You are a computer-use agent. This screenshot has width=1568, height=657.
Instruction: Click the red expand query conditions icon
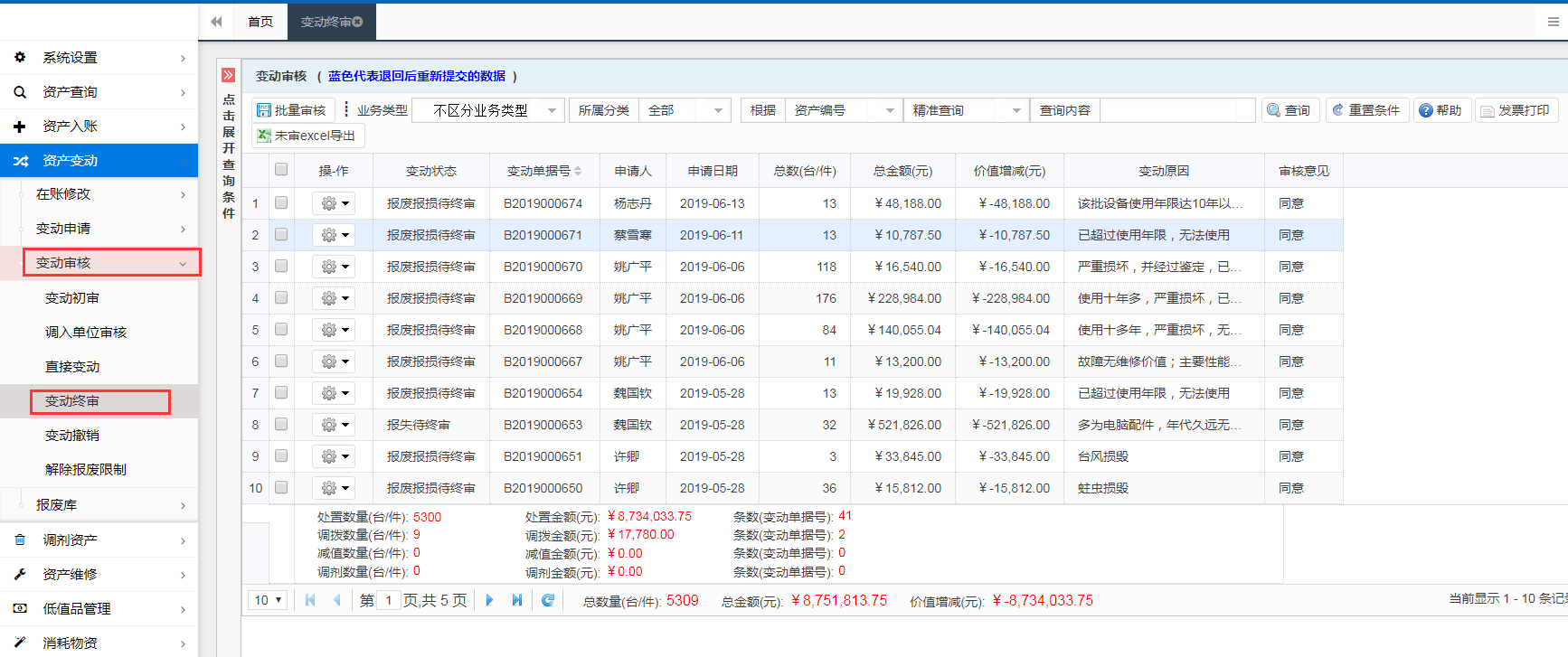click(x=229, y=75)
